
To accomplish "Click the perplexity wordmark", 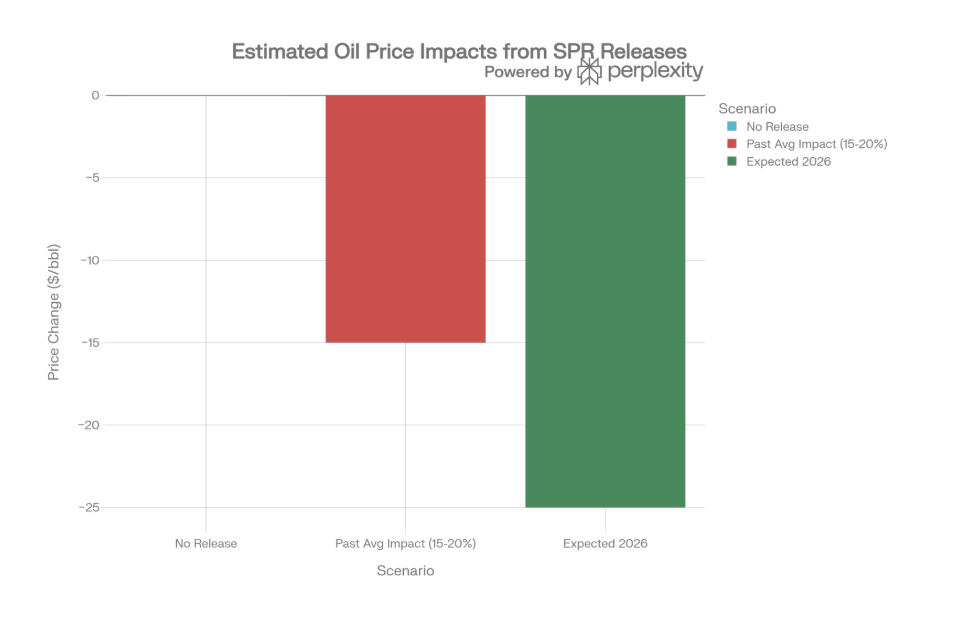I will [656, 72].
